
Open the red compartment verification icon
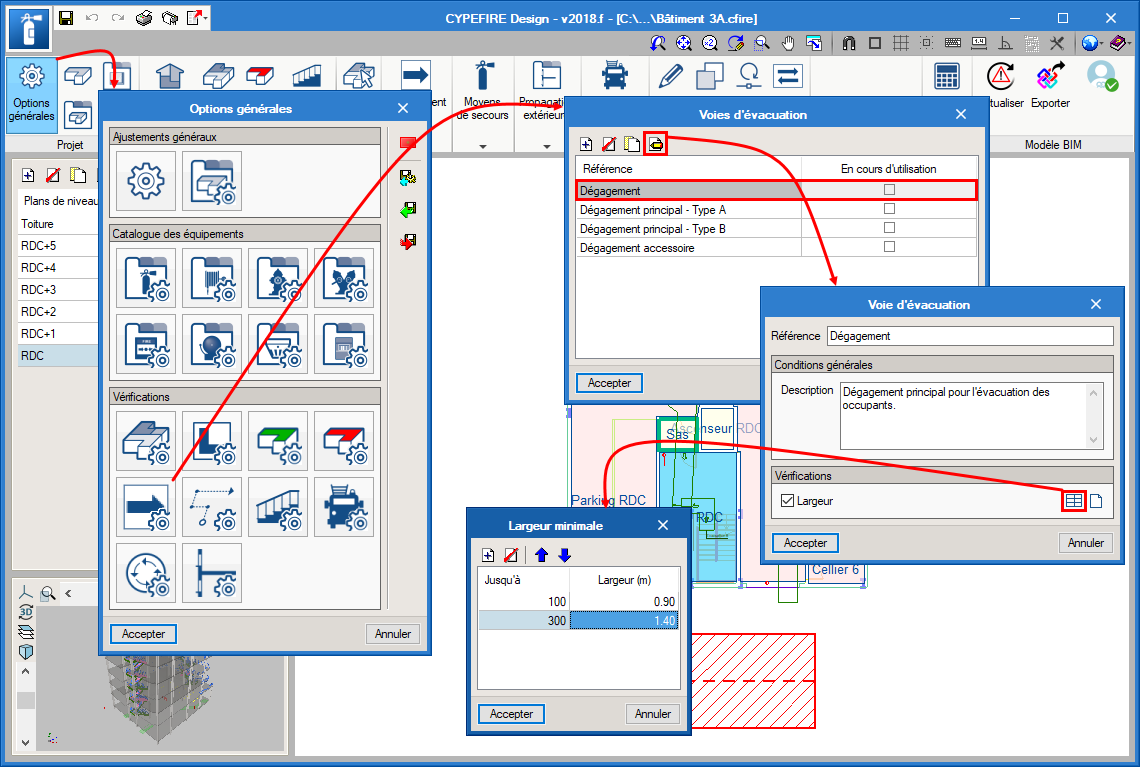tap(344, 441)
